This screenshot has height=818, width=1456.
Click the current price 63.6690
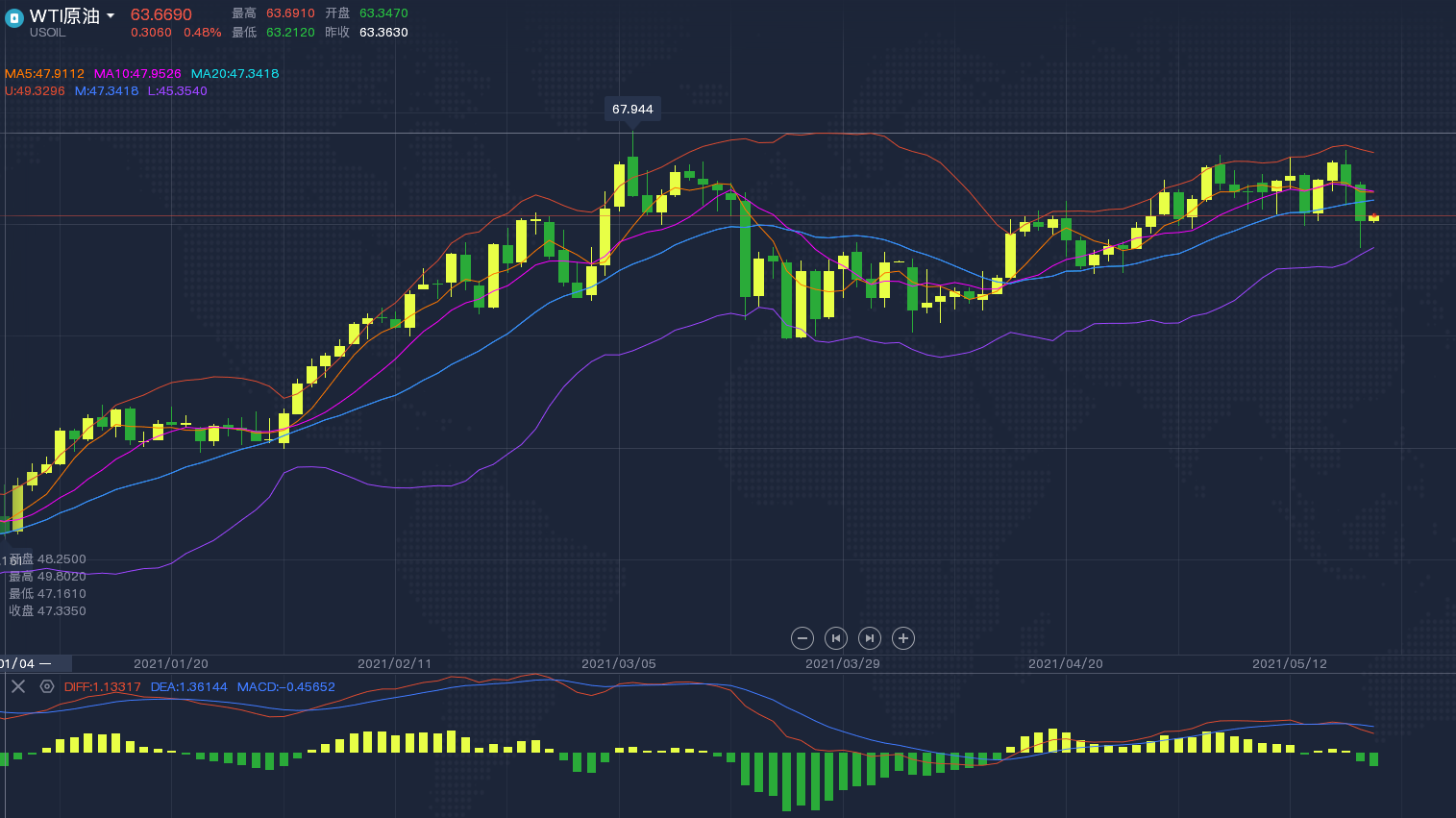point(161,14)
